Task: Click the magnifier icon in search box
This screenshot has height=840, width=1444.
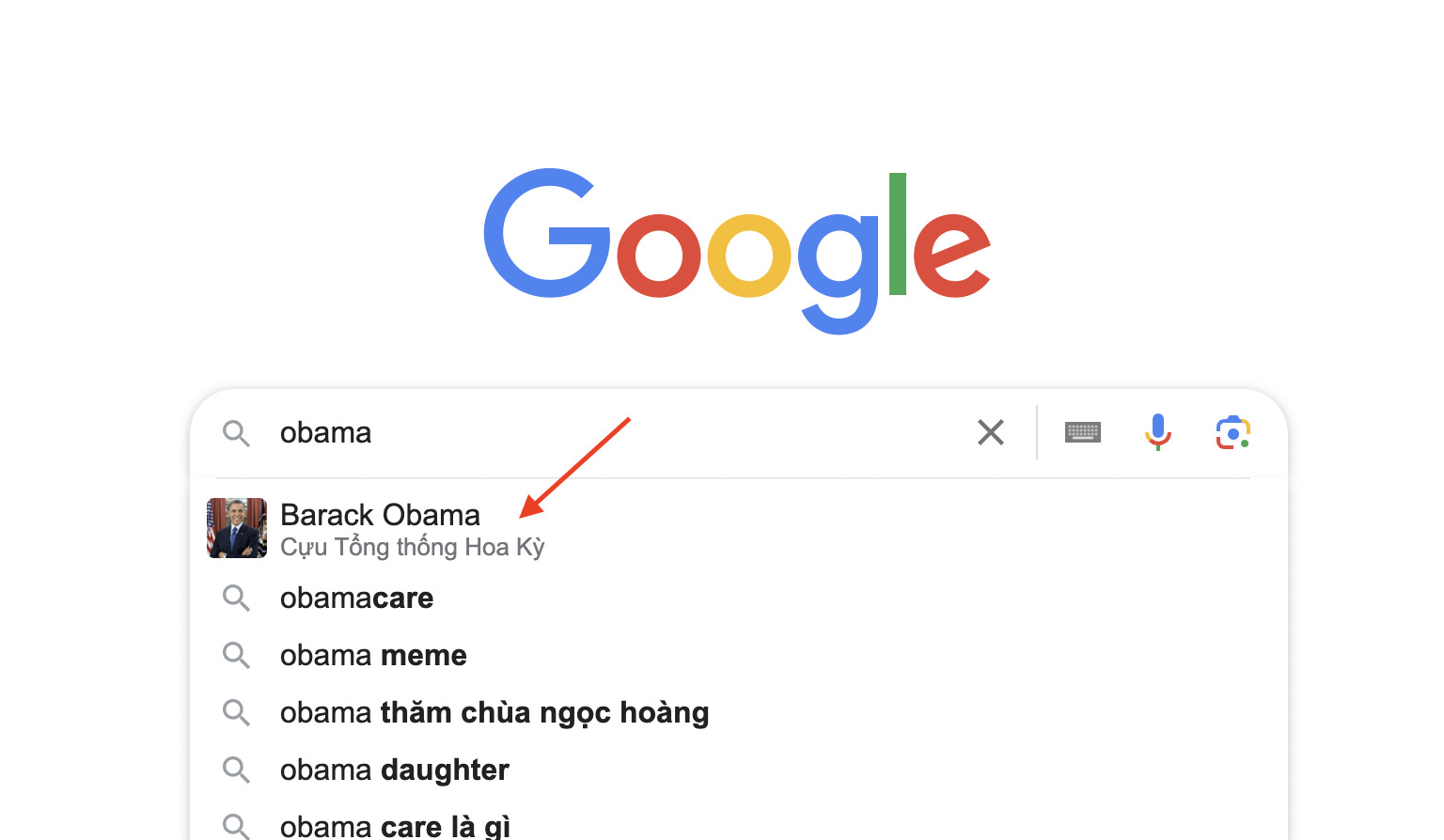Action: pyautogui.click(x=236, y=433)
